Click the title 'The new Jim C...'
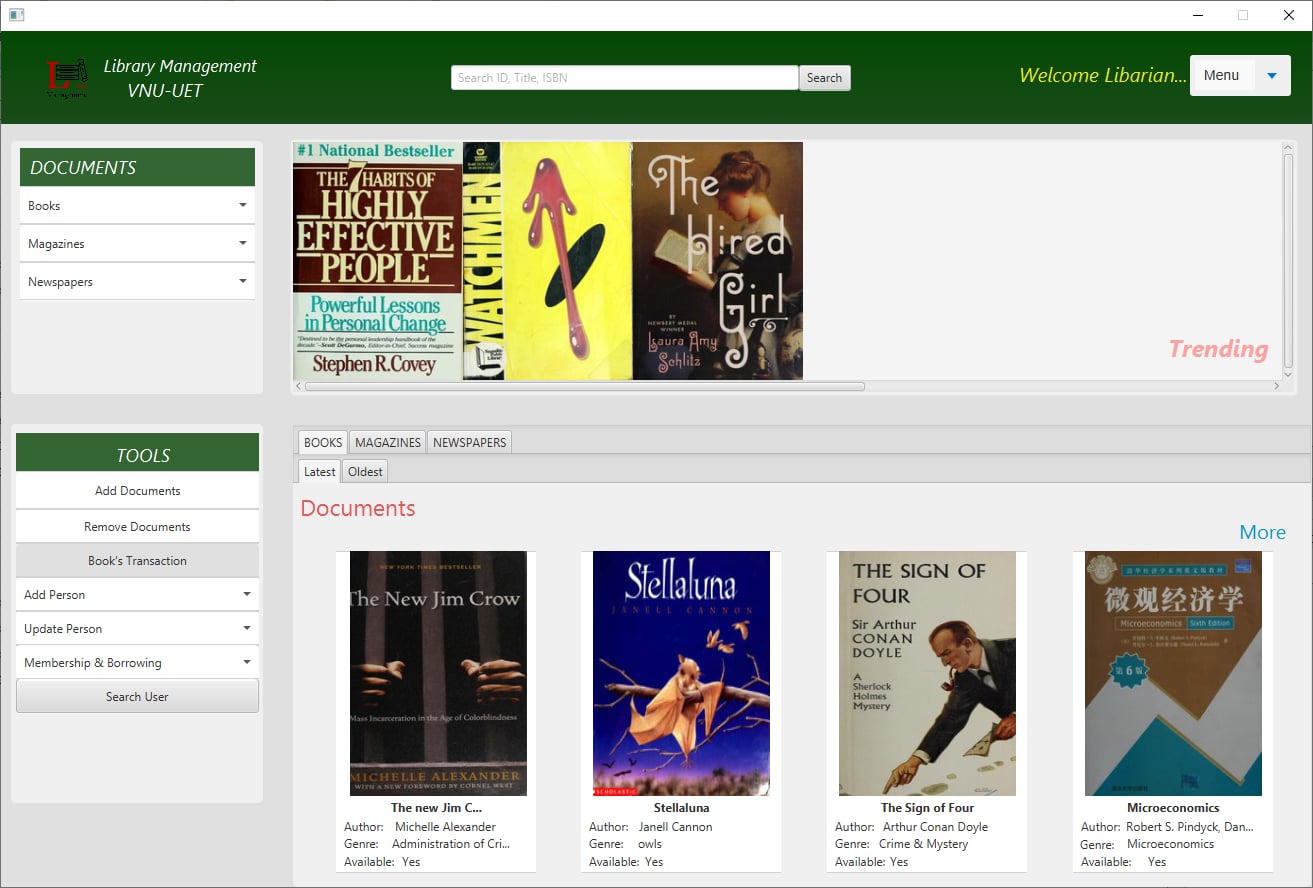The image size is (1313, 888). (436, 808)
